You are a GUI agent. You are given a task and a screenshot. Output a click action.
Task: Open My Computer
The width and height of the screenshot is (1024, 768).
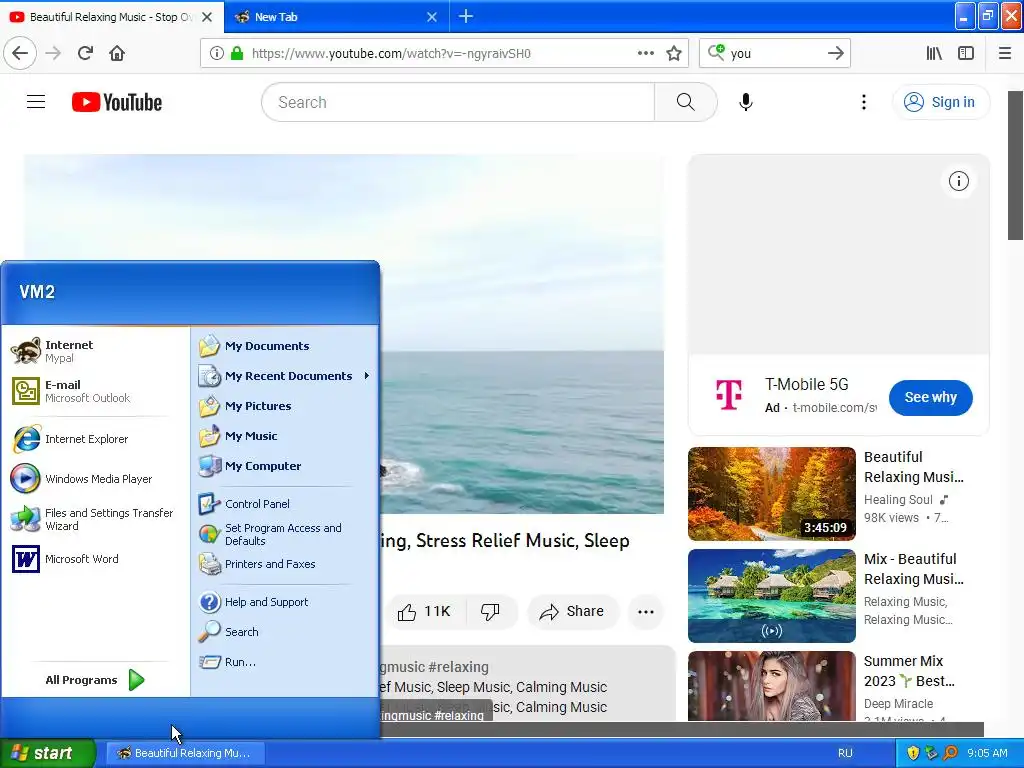point(285,466)
